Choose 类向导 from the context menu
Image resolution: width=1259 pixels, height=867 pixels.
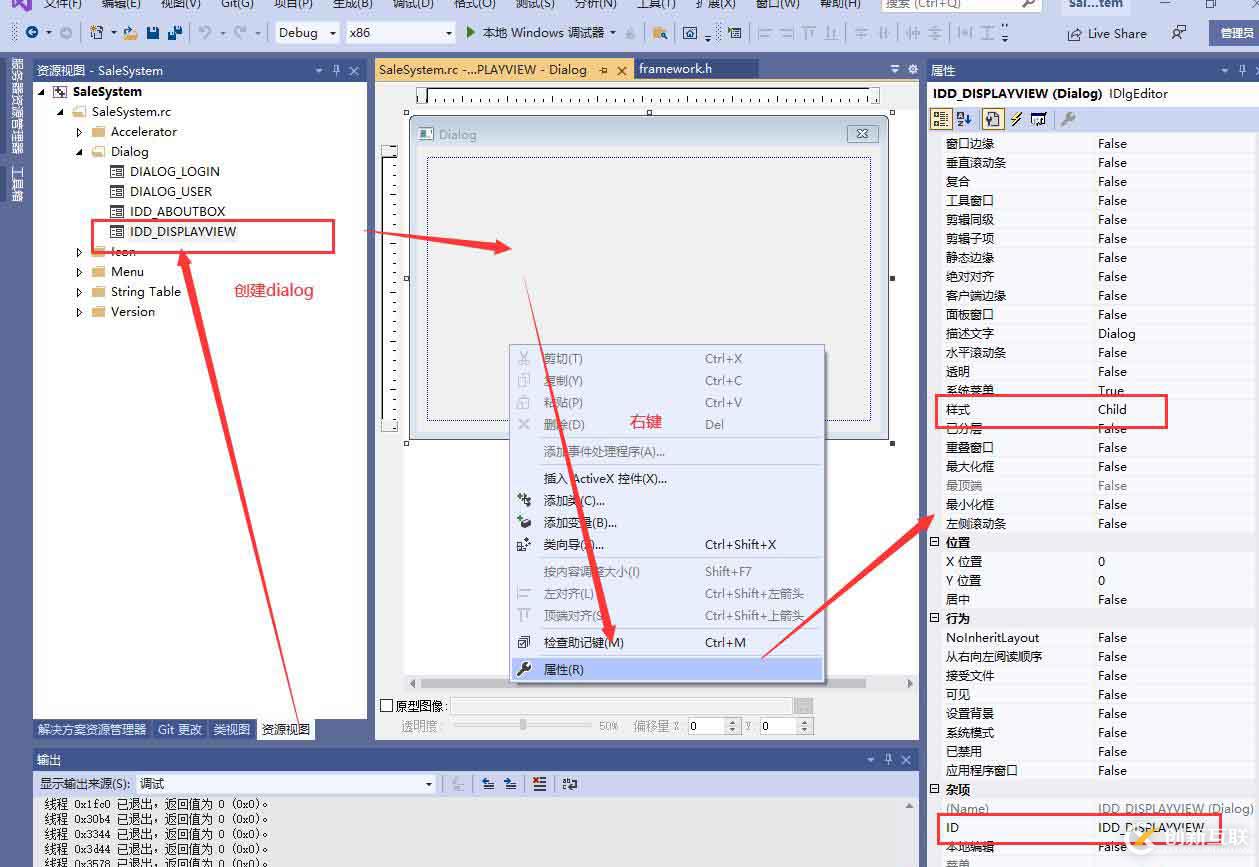(667, 545)
